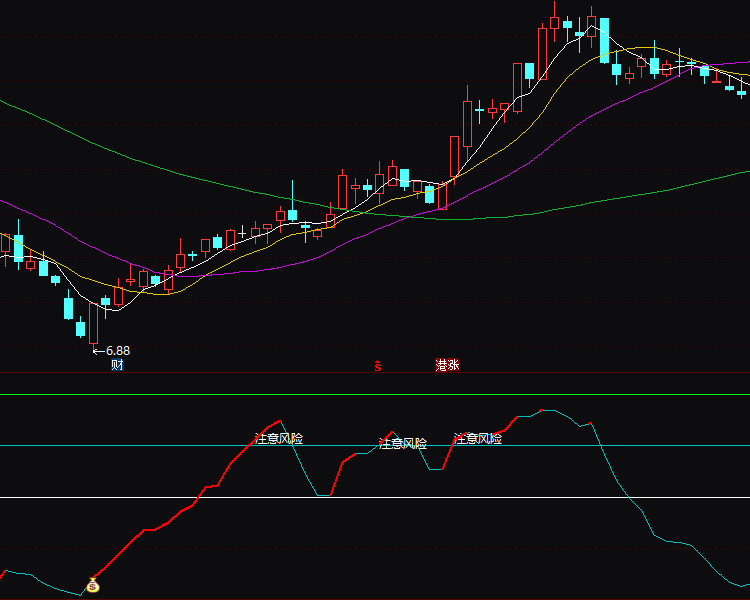
Task: Click the rightmost 注意风险 warning label
Action: coord(478,438)
